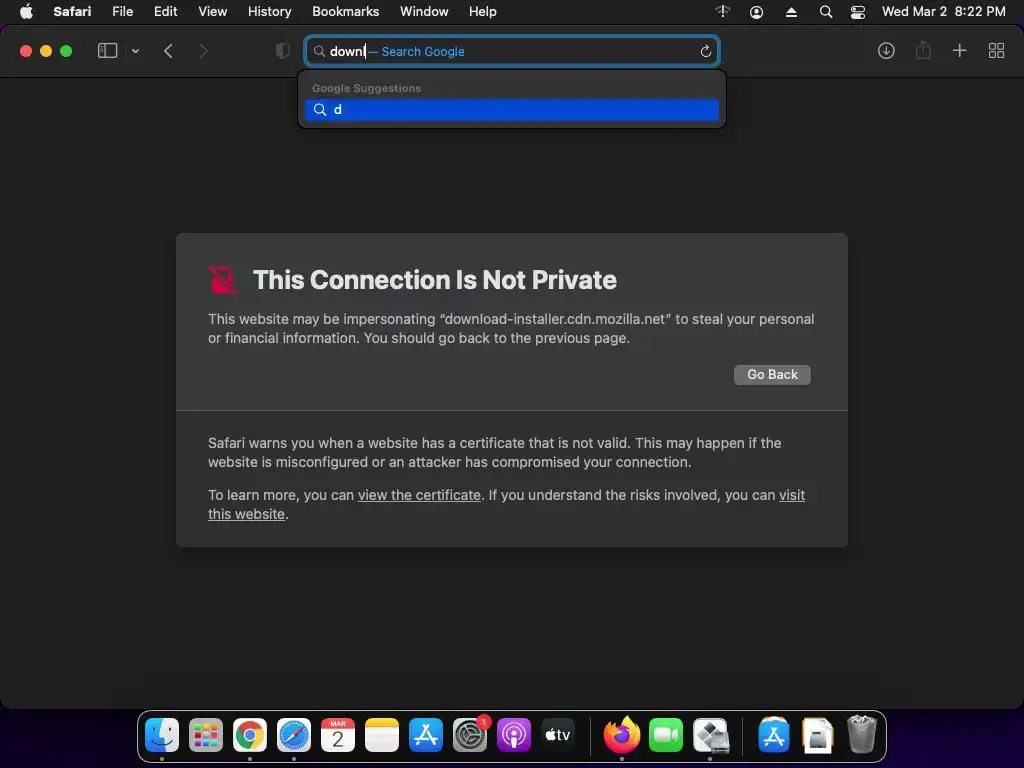Open the 'view the certificate' link
Viewport: 1024px width, 768px height.
419,495
